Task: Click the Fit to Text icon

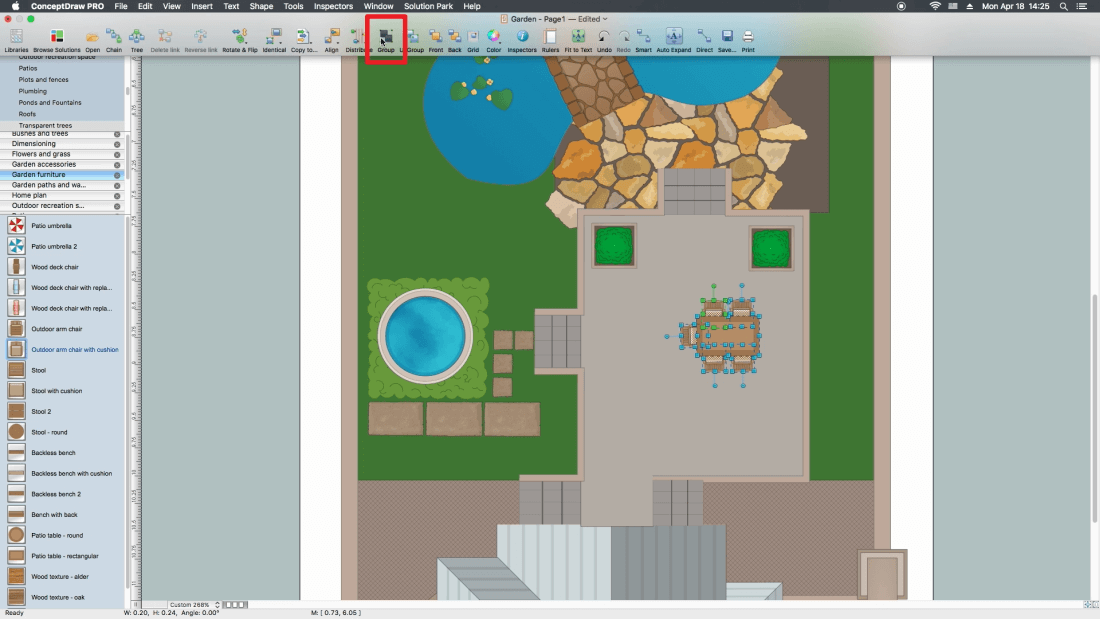Action: click(x=578, y=40)
